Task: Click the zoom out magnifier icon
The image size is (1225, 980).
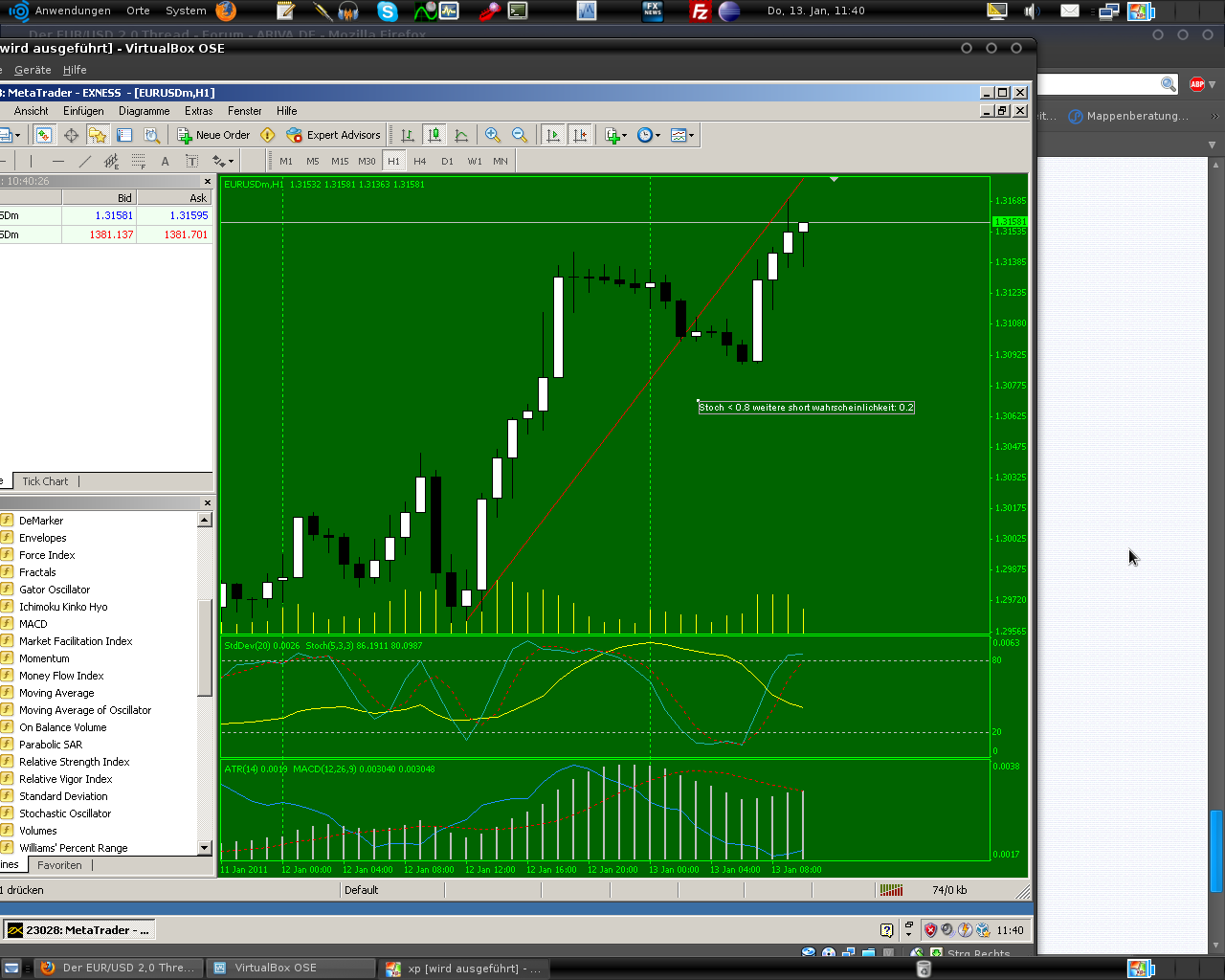Action: point(521,135)
